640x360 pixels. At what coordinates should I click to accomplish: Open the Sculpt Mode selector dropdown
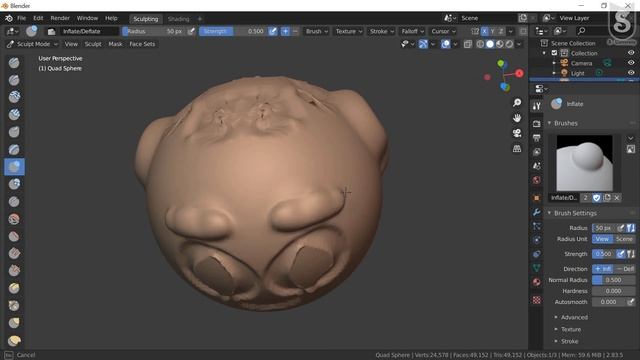(x=32, y=44)
